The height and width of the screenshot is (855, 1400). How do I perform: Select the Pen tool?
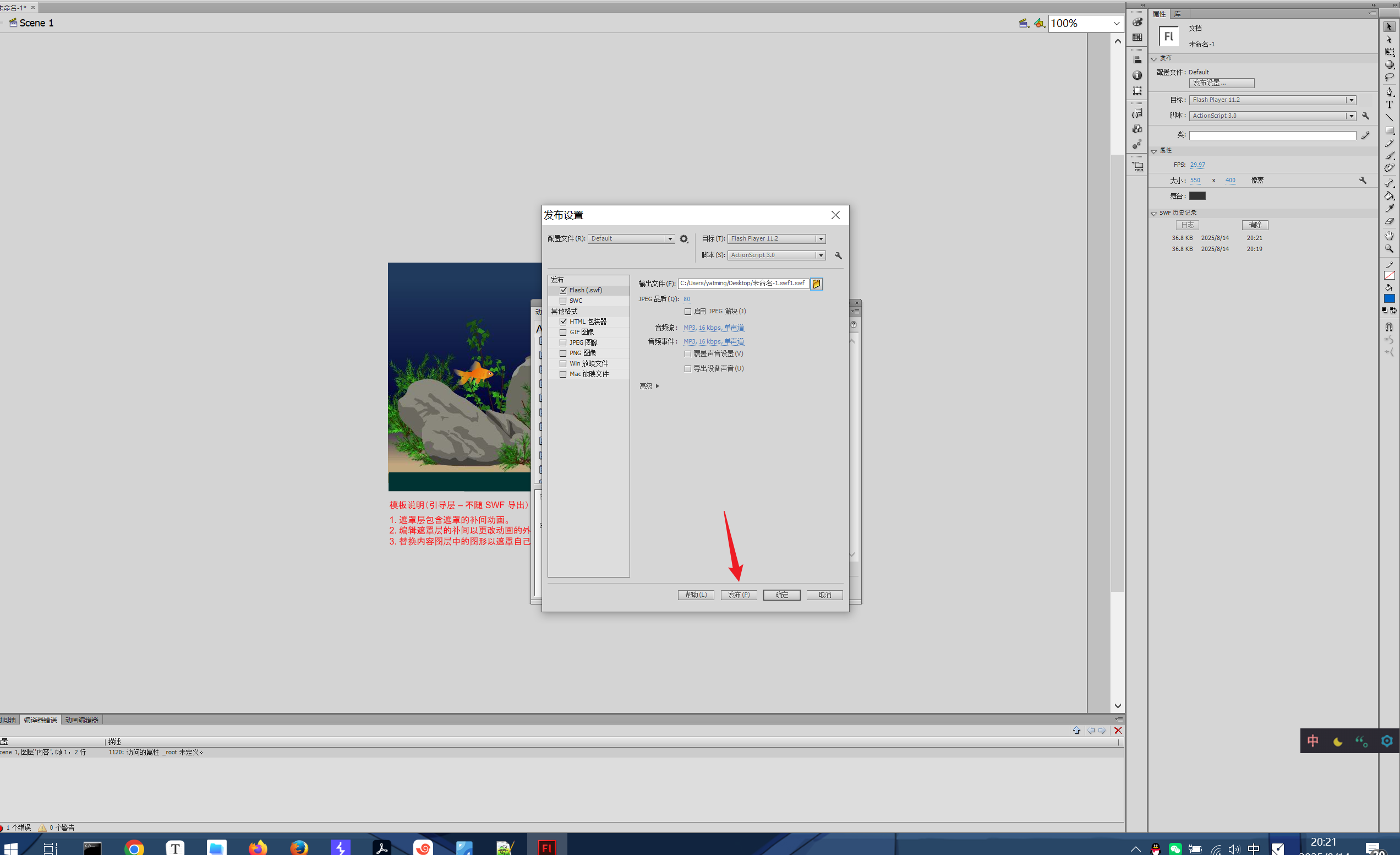click(1389, 91)
